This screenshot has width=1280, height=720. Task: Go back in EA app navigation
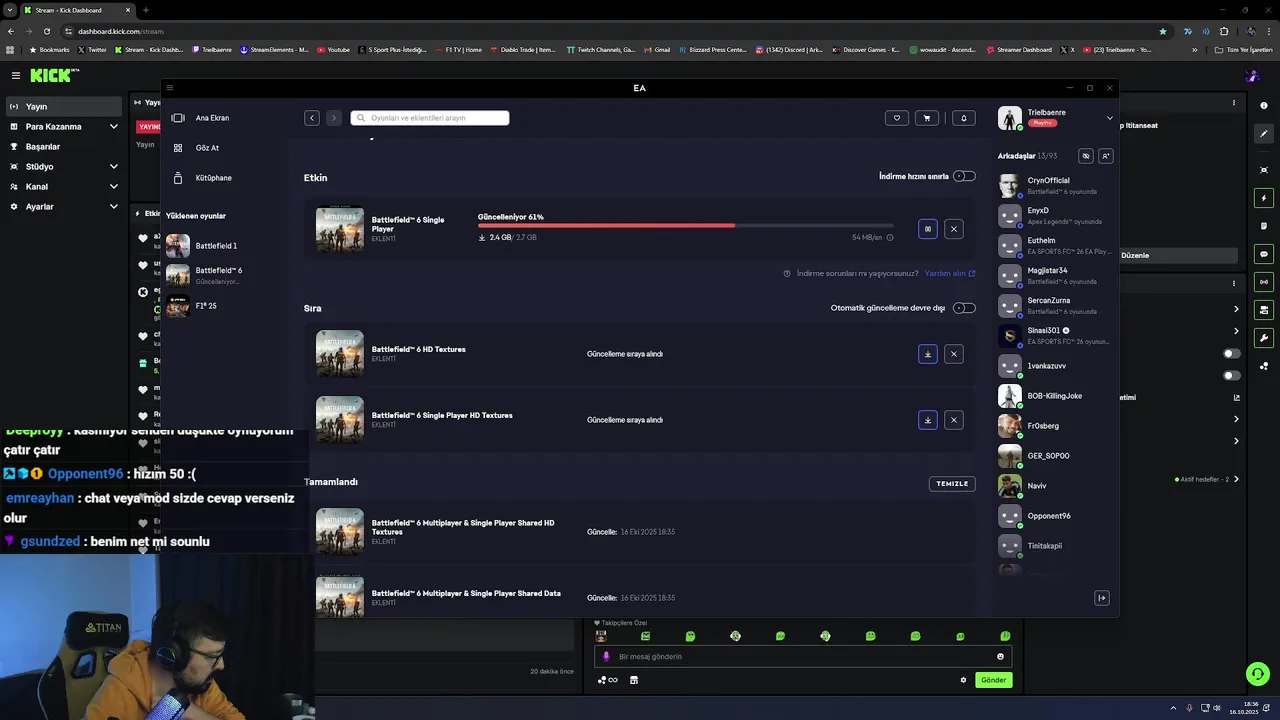click(x=312, y=118)
